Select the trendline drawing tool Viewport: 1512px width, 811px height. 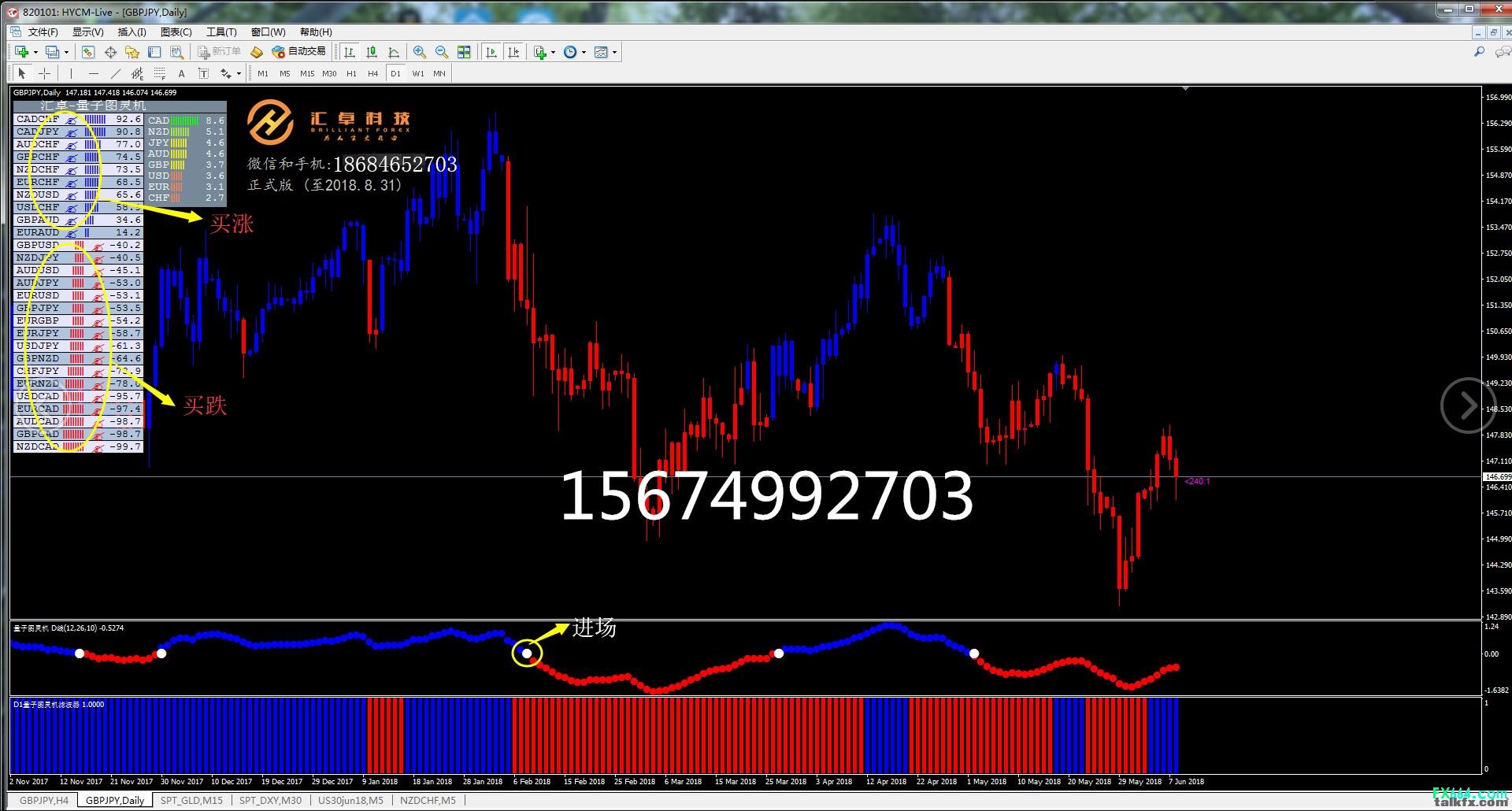(116, 73)
